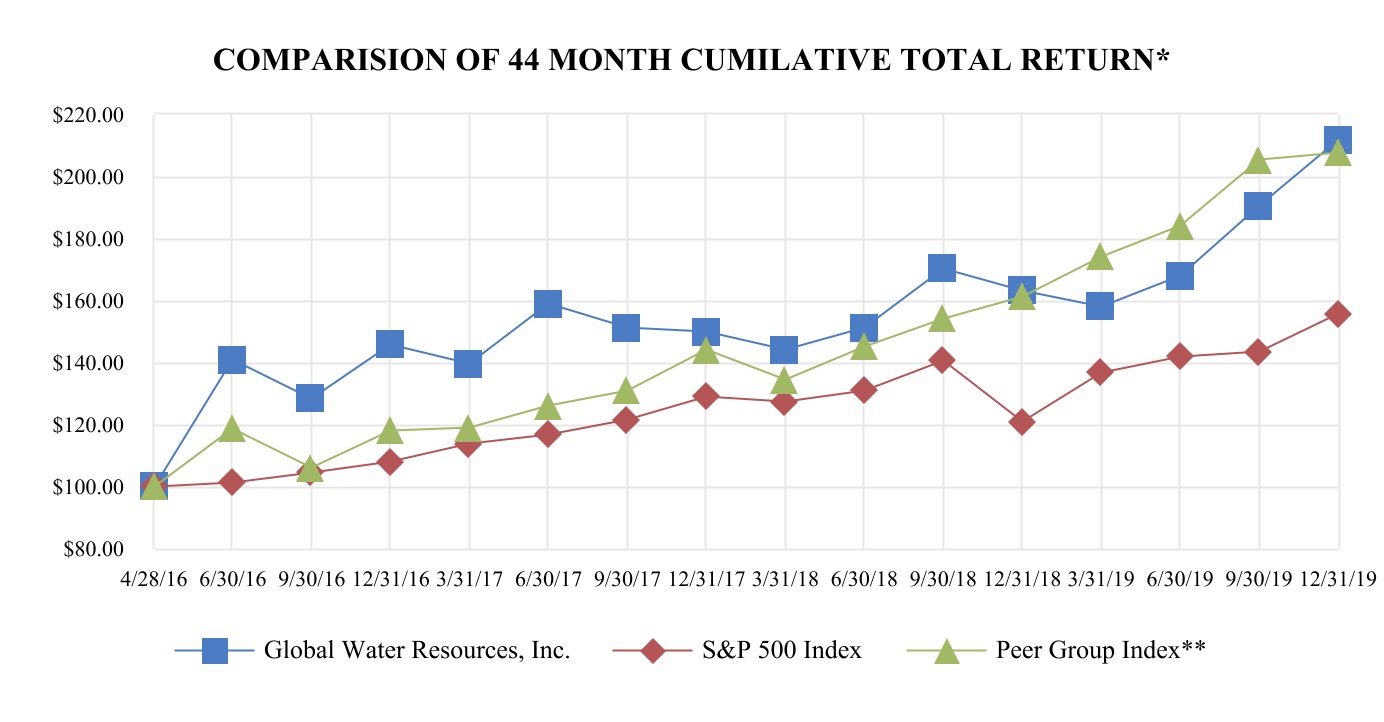
Task: Pick Global Water Resources square at 6/30/17
Action: [547, 304]
